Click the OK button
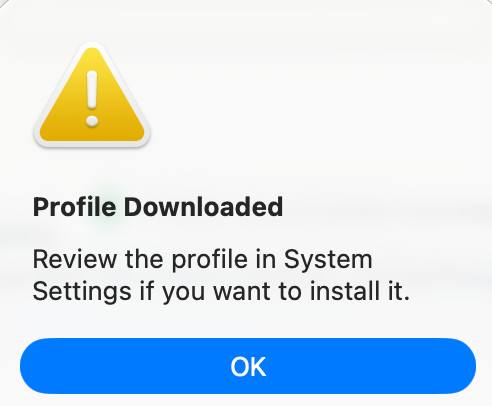This screenshot has width=492, height=406. (248, 366)
